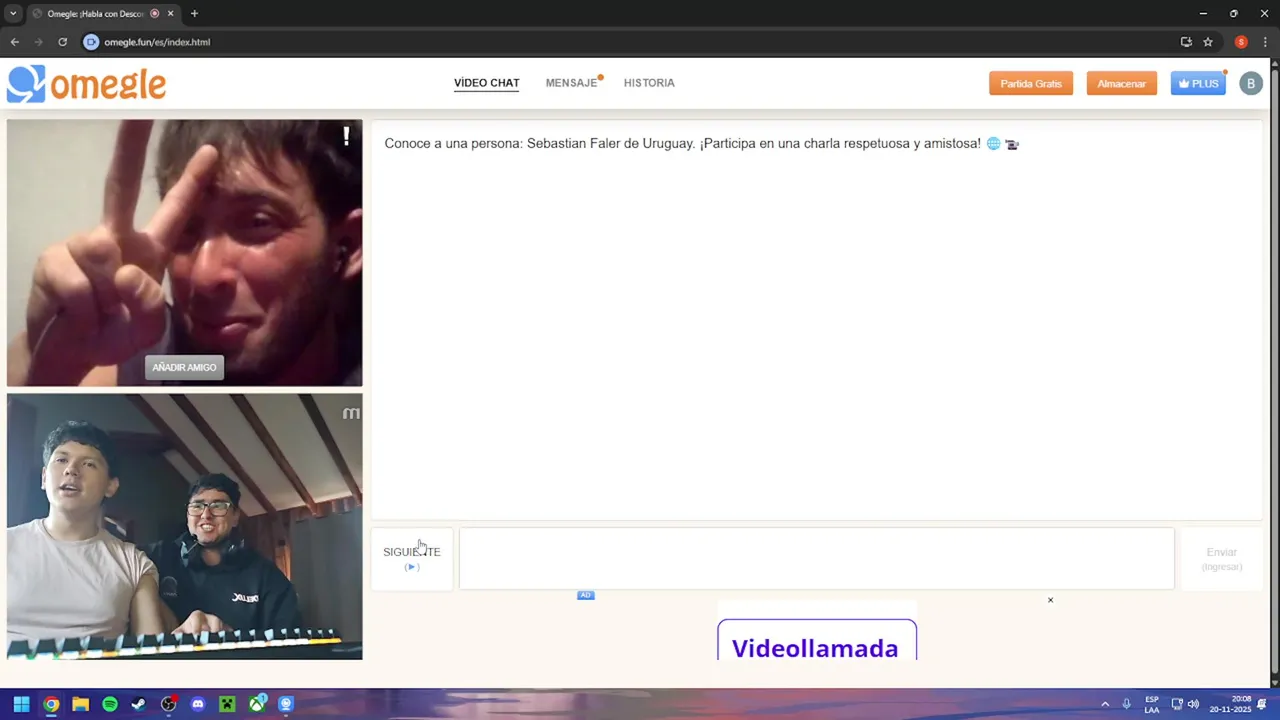Close the ad with the X
Image resolution: width=1280 pixels, height=720 pixels.
pos(1050,600)
